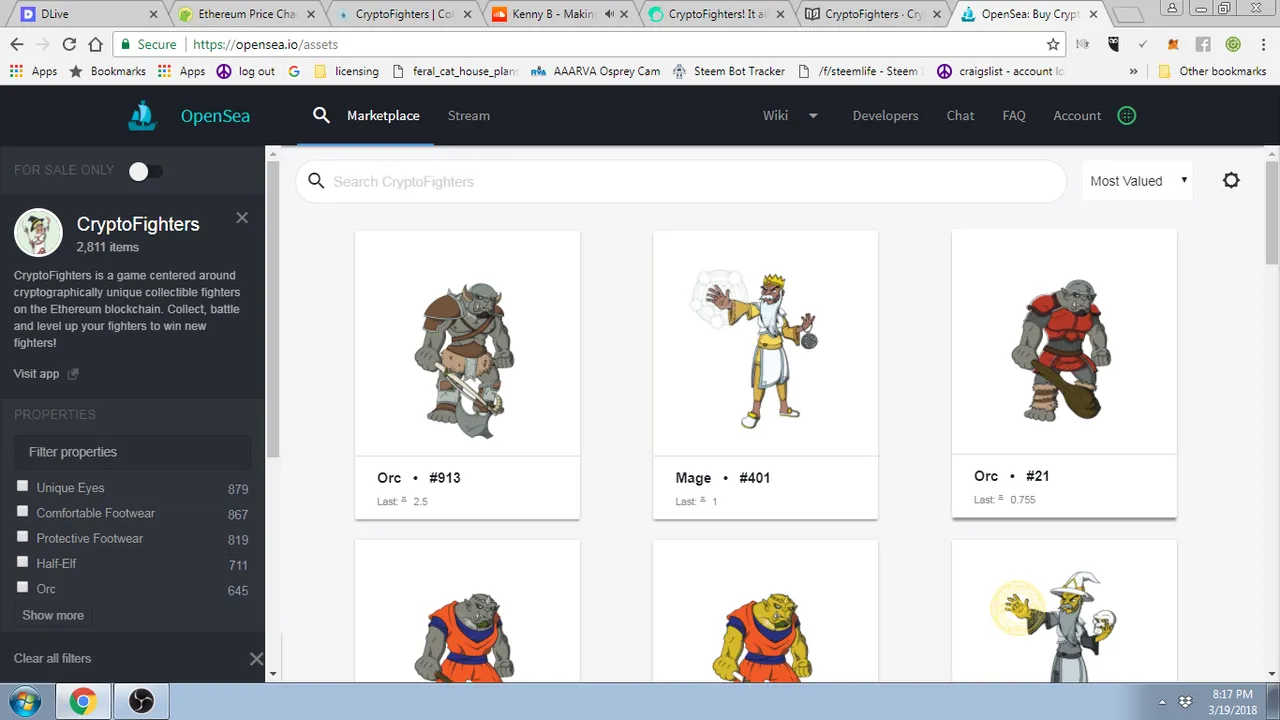Screen dimensions: 1280x720
Task: Open Chrome from the taskbar
Action: coord(83,701)
